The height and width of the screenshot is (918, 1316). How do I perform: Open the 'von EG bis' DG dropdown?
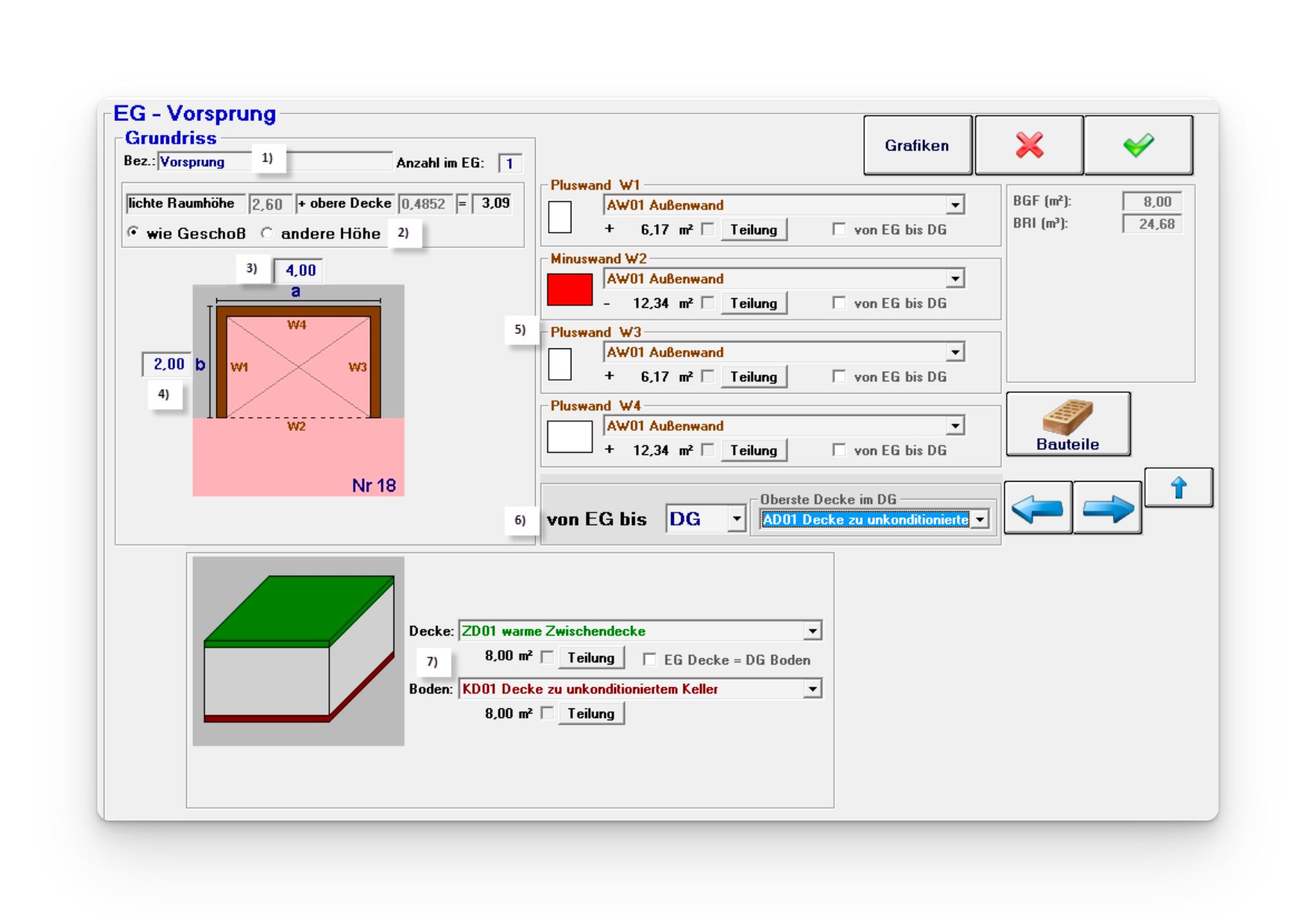pos(736,519)
